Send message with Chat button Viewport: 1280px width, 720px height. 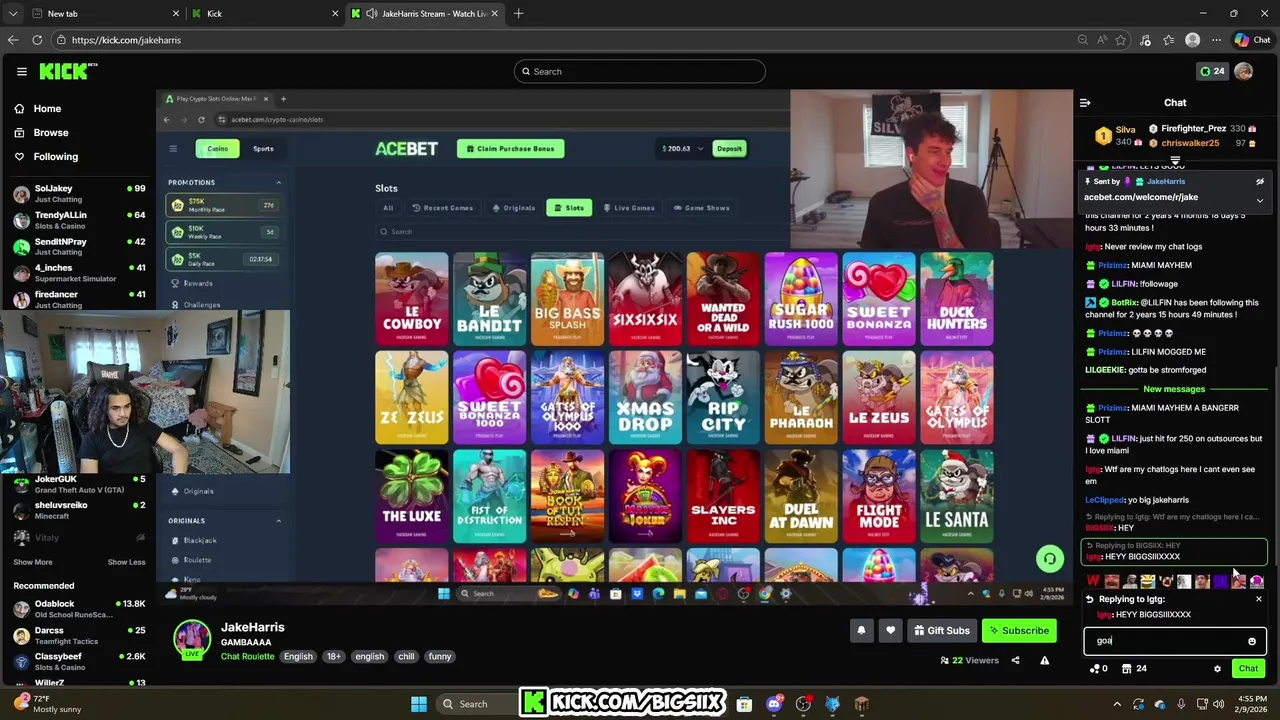coord(1248,669)
